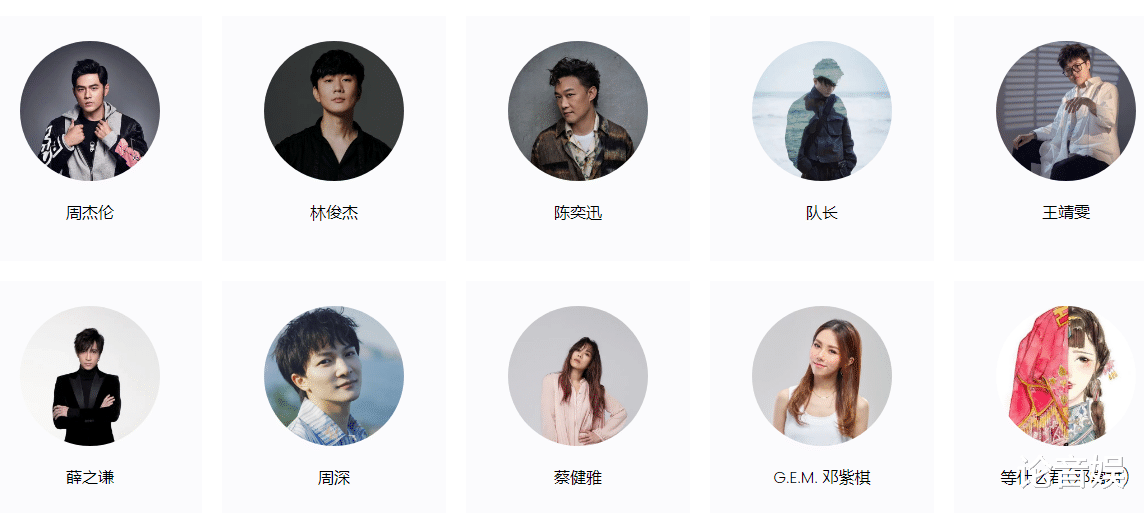The height and width of the screenshot is (513, 1144).
Task: Click 王靖雯's profile picture
Action: [1066, 111]
